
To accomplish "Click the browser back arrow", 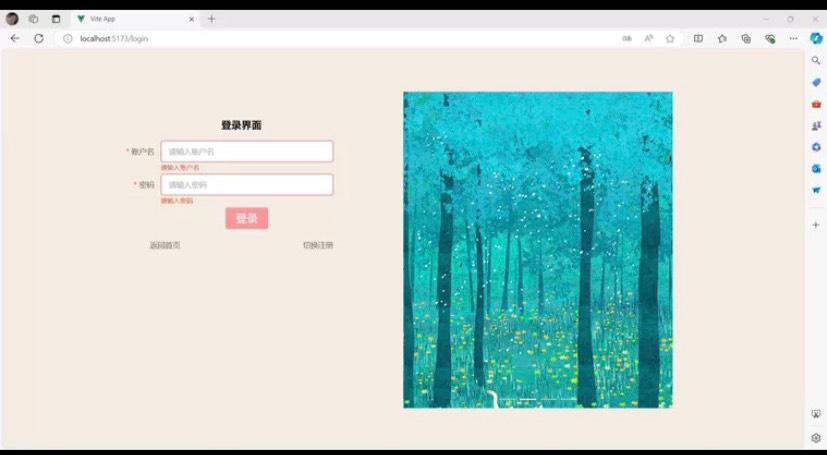I will click(x=15, y=38).
